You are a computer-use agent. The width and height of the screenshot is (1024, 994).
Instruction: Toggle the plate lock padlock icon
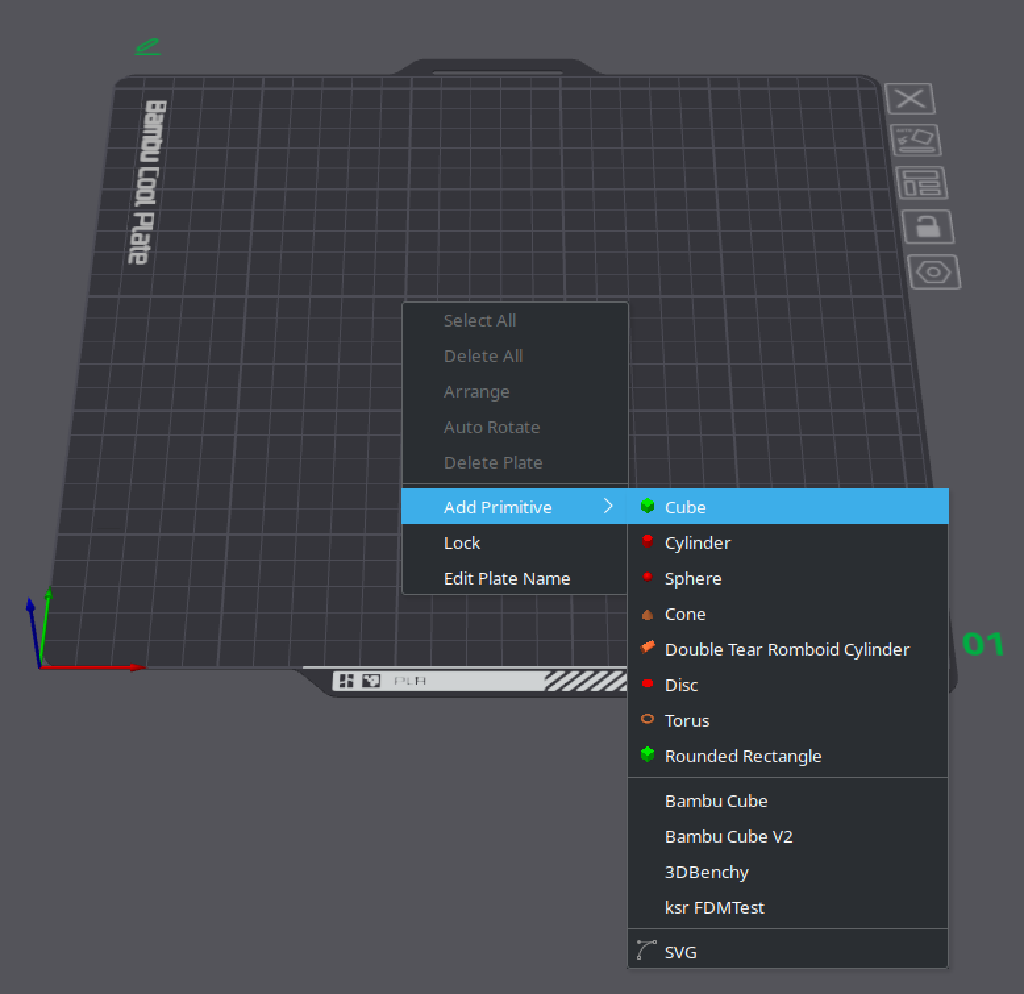pyautogui.click(x=927, y=227)
